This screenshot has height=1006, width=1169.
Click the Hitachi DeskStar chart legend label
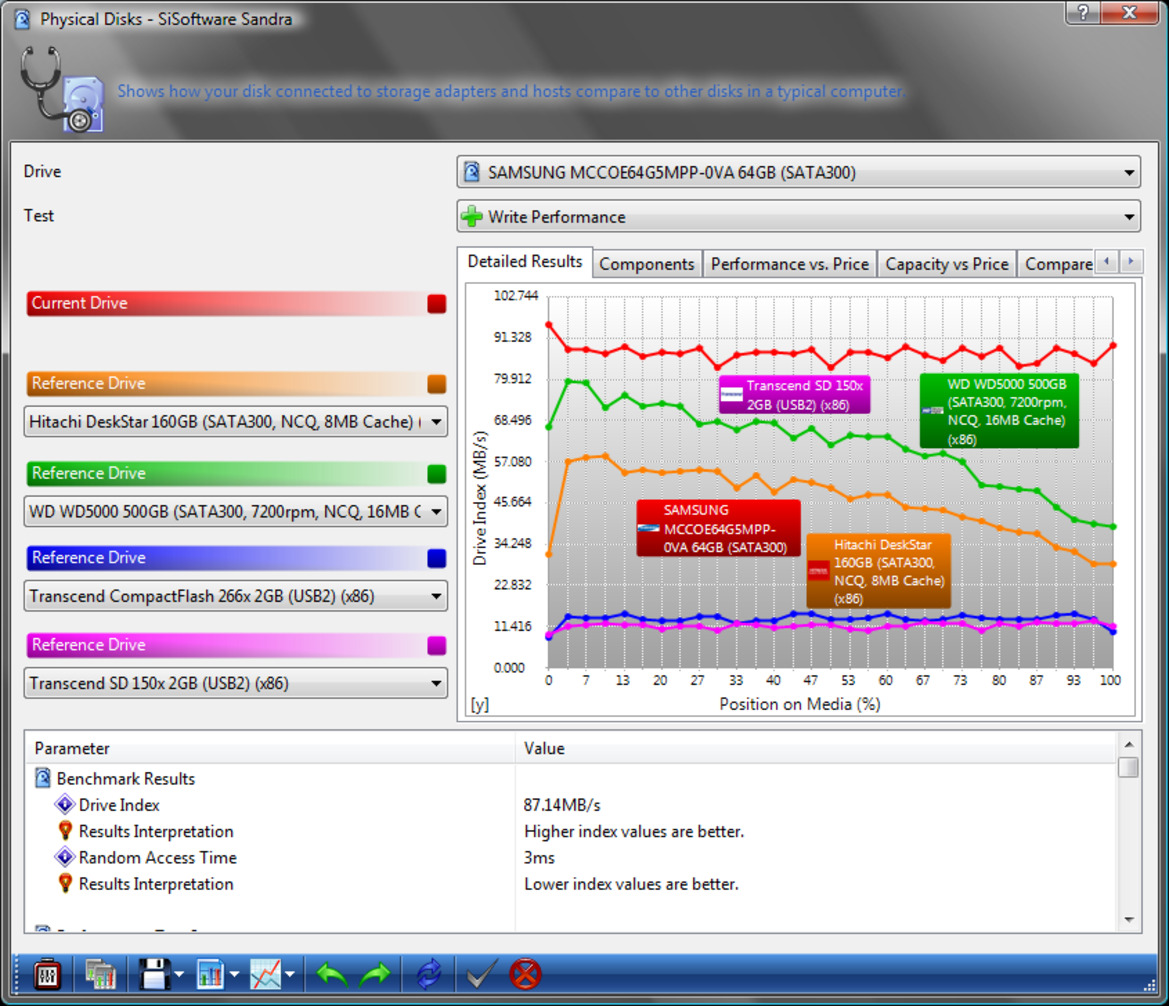[879, 571]
